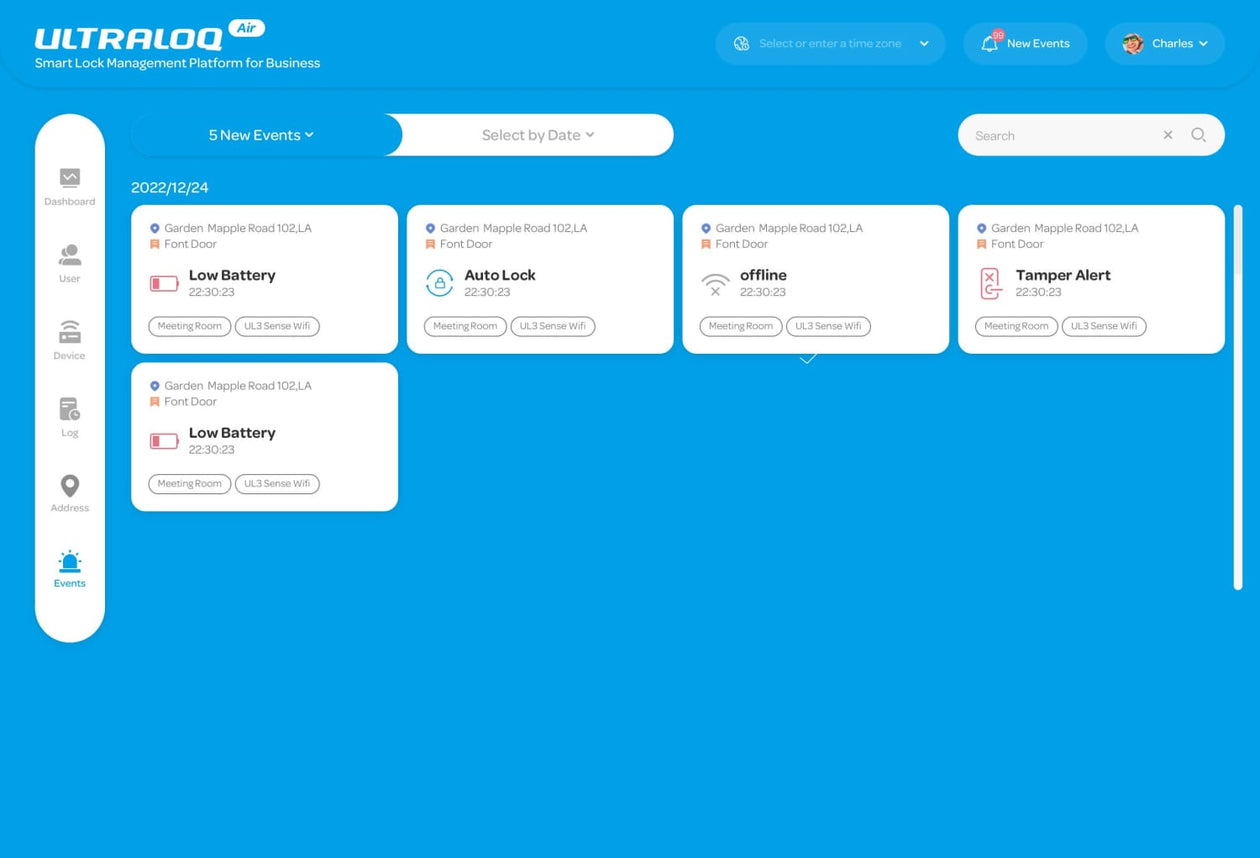1260x858 pixels.
Task: Click the search magnifier icon
Action: coord(1198,135)
